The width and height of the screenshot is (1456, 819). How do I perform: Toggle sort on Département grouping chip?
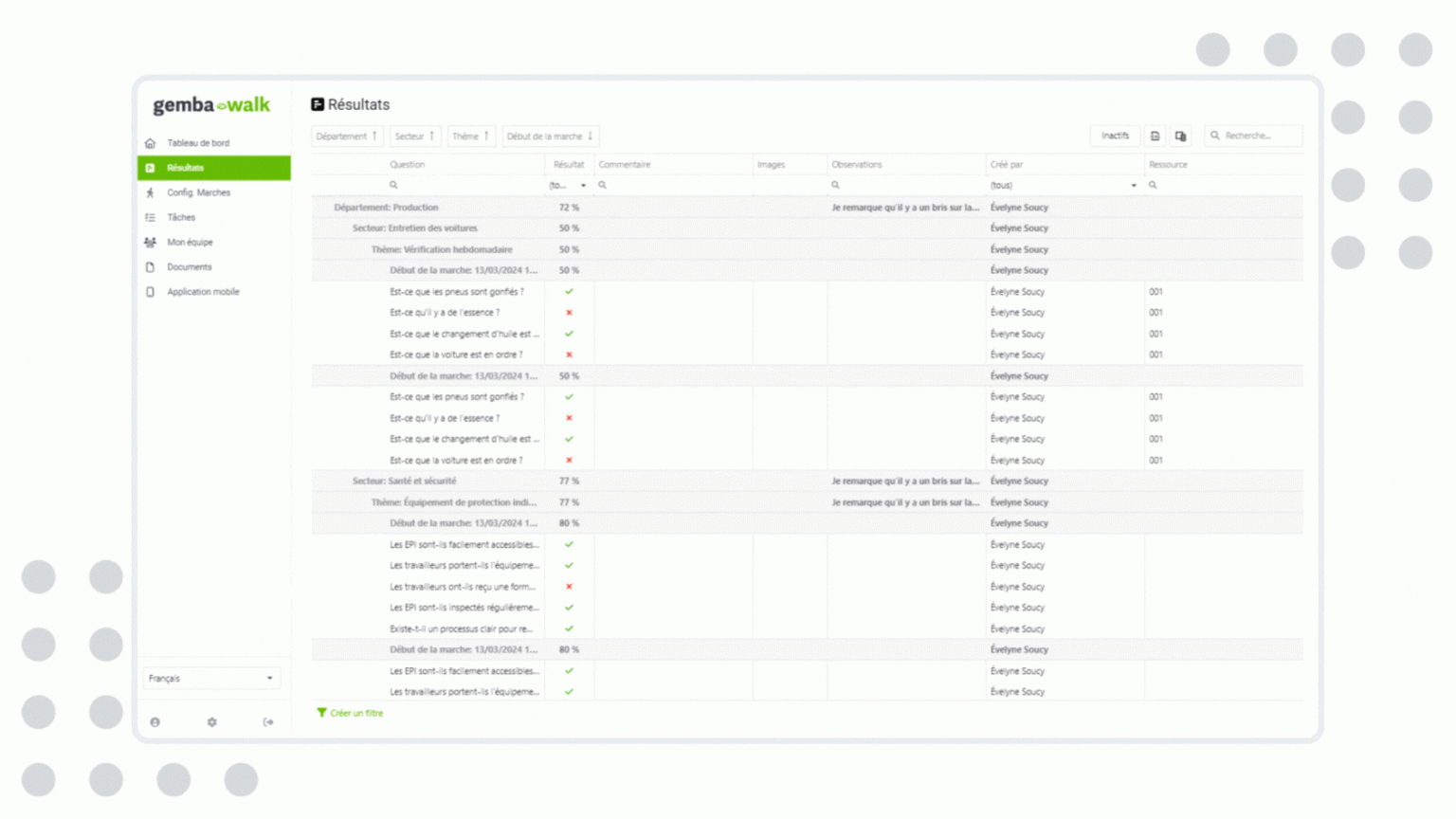347,136
